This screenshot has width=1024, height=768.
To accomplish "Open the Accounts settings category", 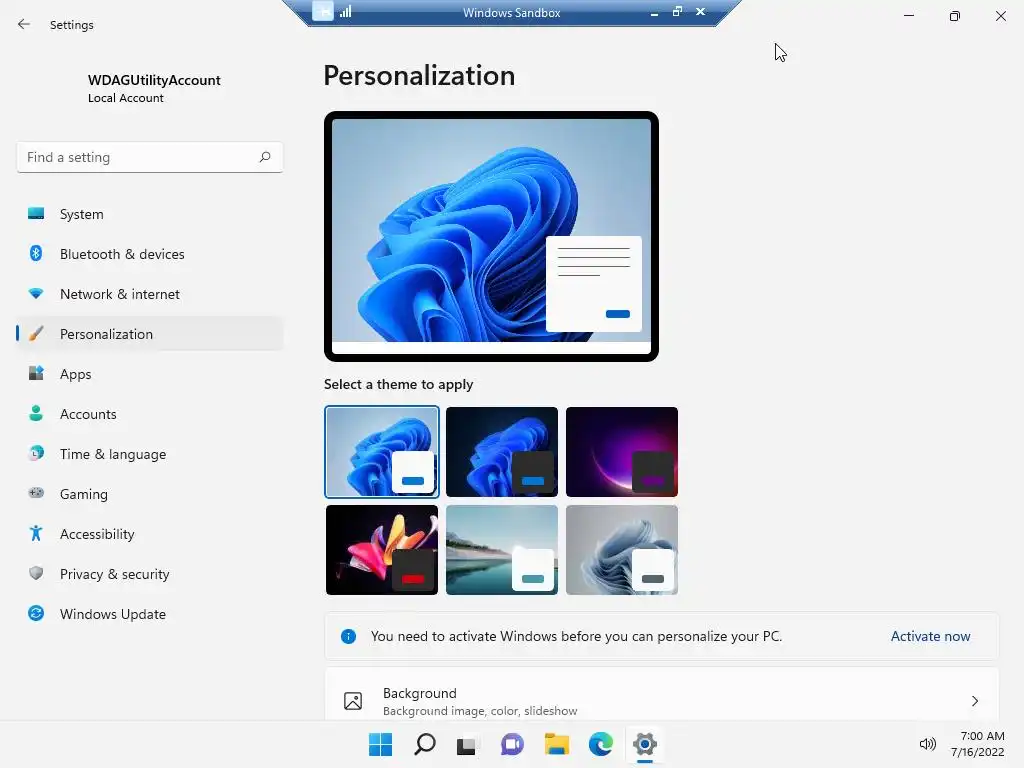I will point(150,414).
